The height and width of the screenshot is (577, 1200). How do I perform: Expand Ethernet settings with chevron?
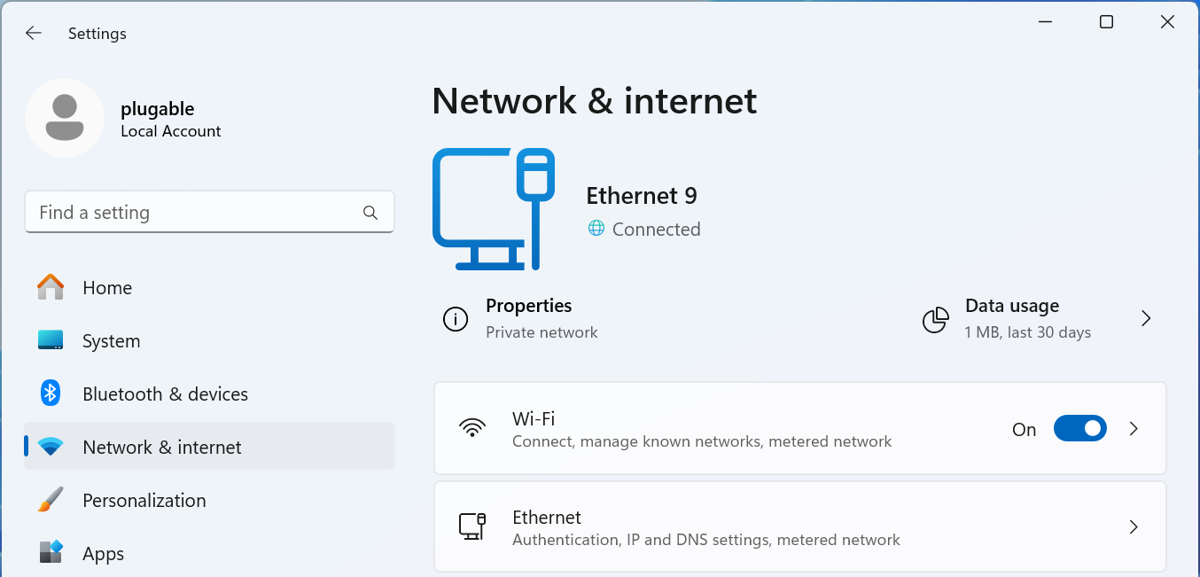1133,527
